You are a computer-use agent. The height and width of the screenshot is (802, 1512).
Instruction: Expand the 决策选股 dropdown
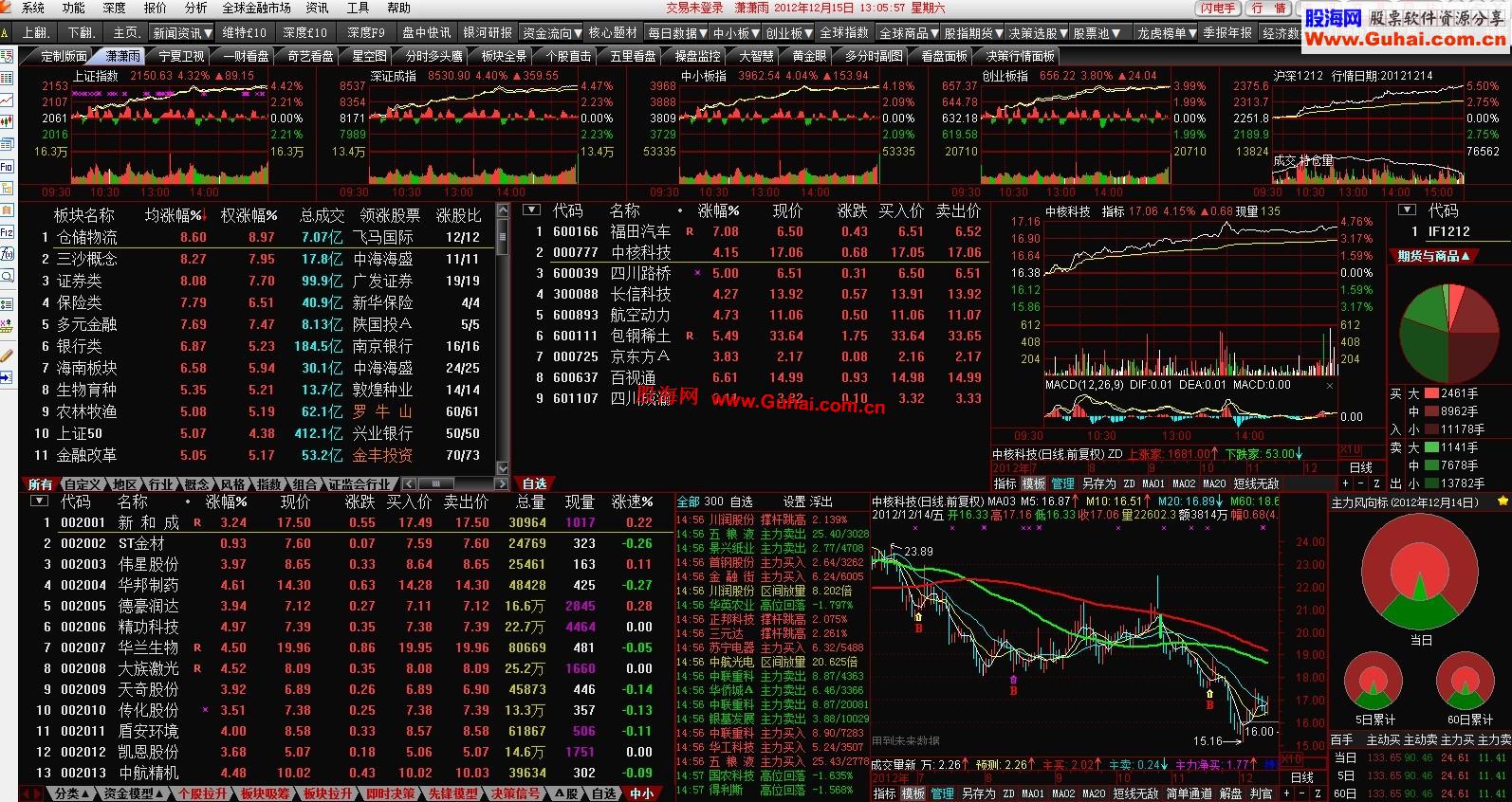(x=1037, y=32)
